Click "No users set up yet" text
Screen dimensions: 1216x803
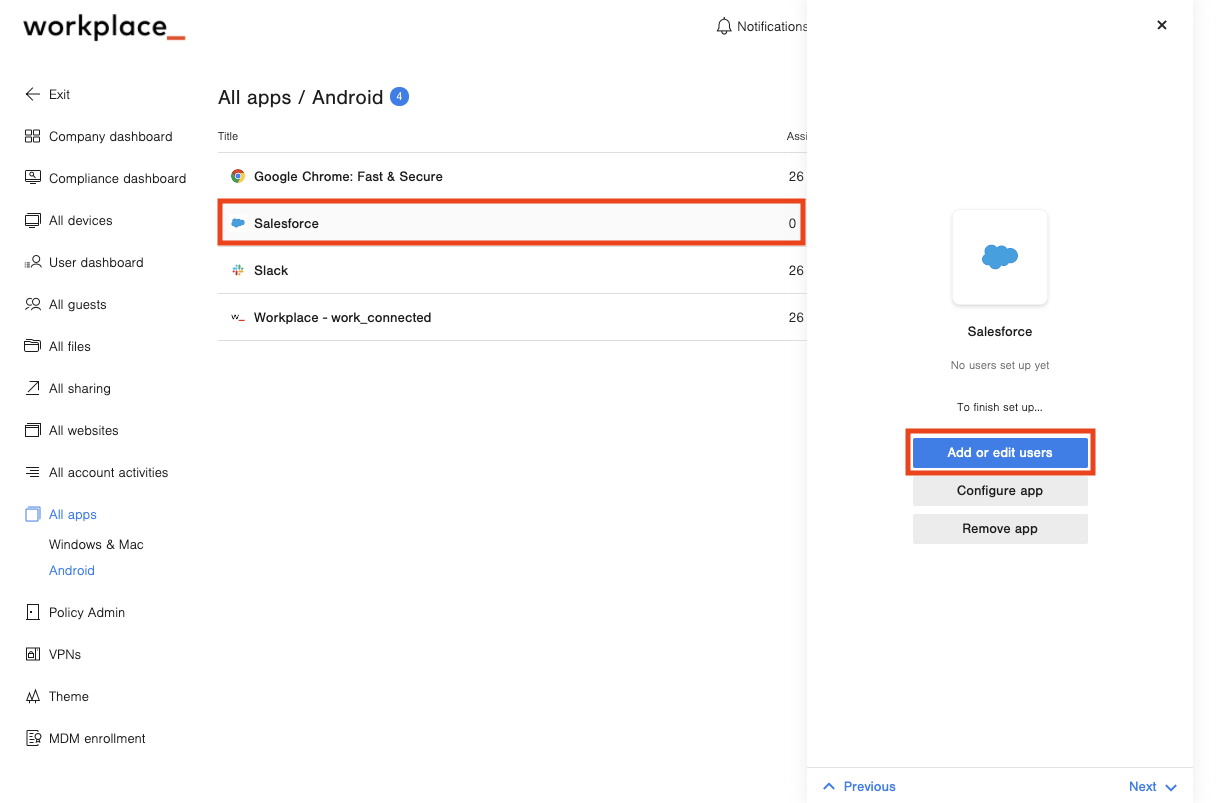click(1000, 365)
